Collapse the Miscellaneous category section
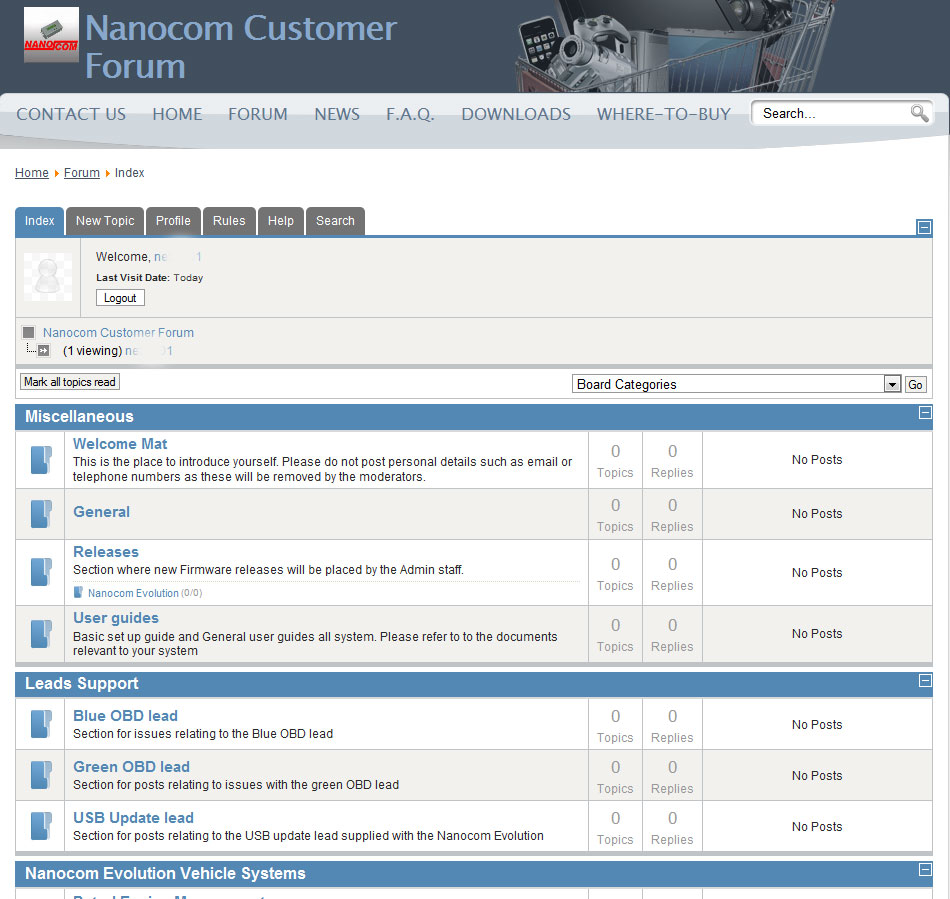 click(x=925, y=413)
